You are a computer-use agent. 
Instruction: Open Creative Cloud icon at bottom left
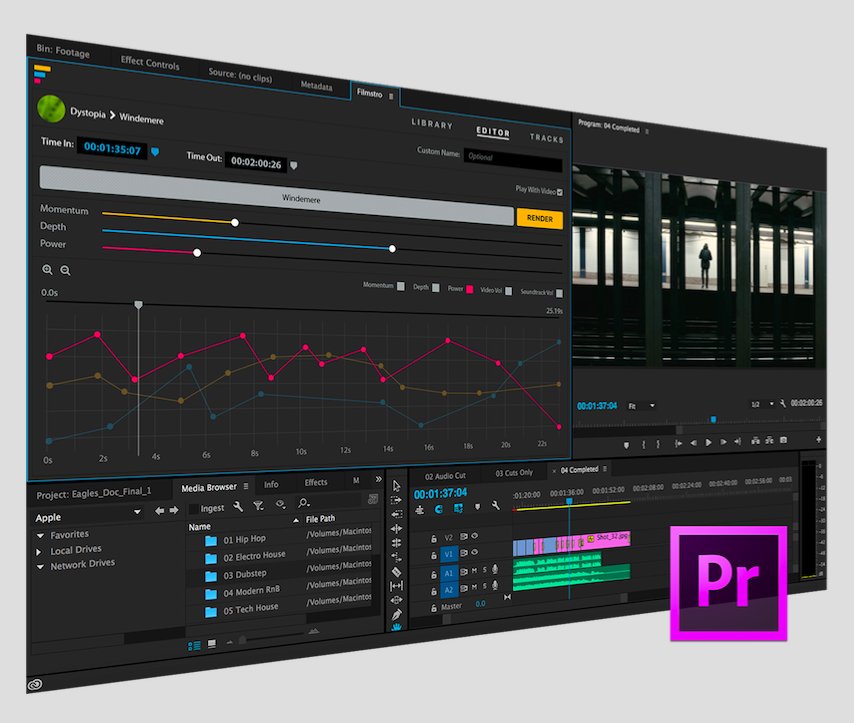coord(35,684)
